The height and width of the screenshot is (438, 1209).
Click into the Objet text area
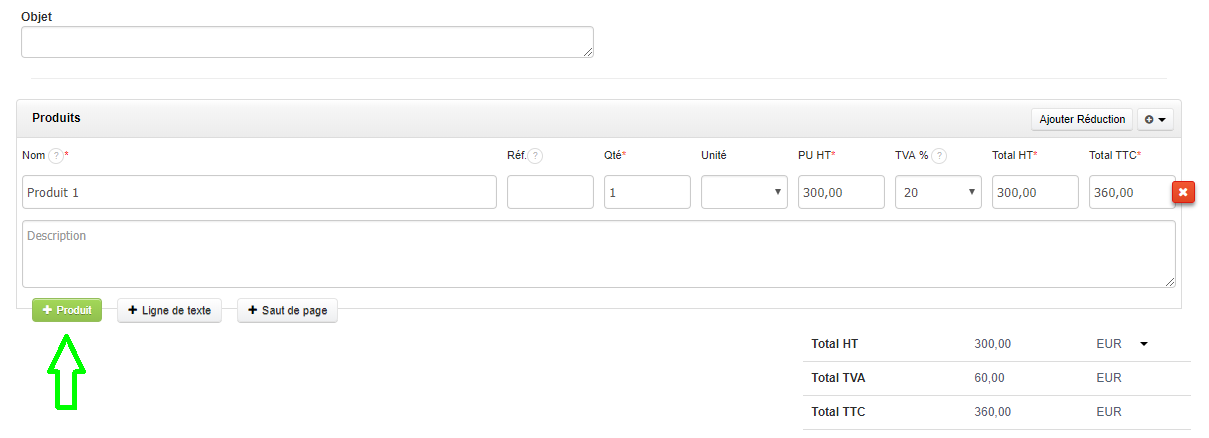point(307,42)
